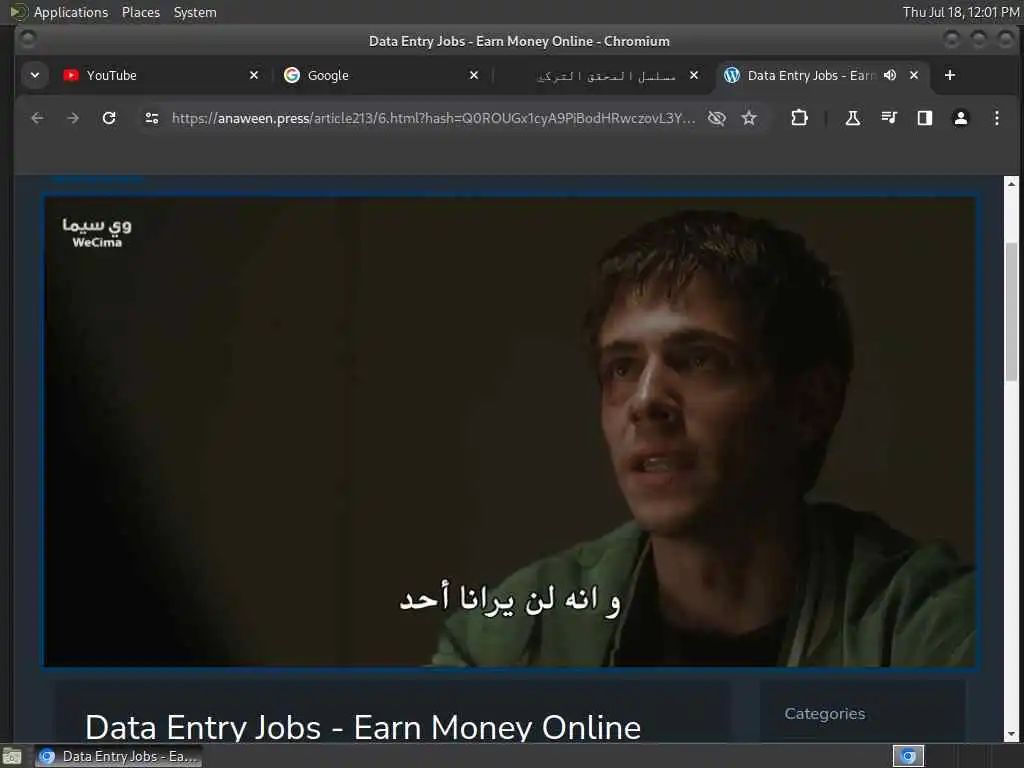Open the tab search dropdown arrow
This screenshot has width=1024, height=768.
click(x=35, y=75)
